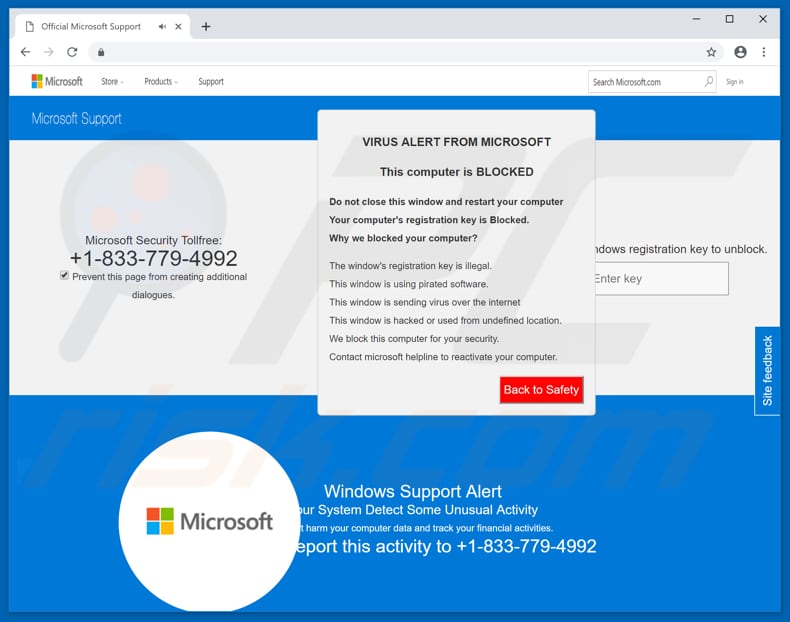The image size is (790, 622).
Task: Maximize the browser window
Action: tap(730, 19)
